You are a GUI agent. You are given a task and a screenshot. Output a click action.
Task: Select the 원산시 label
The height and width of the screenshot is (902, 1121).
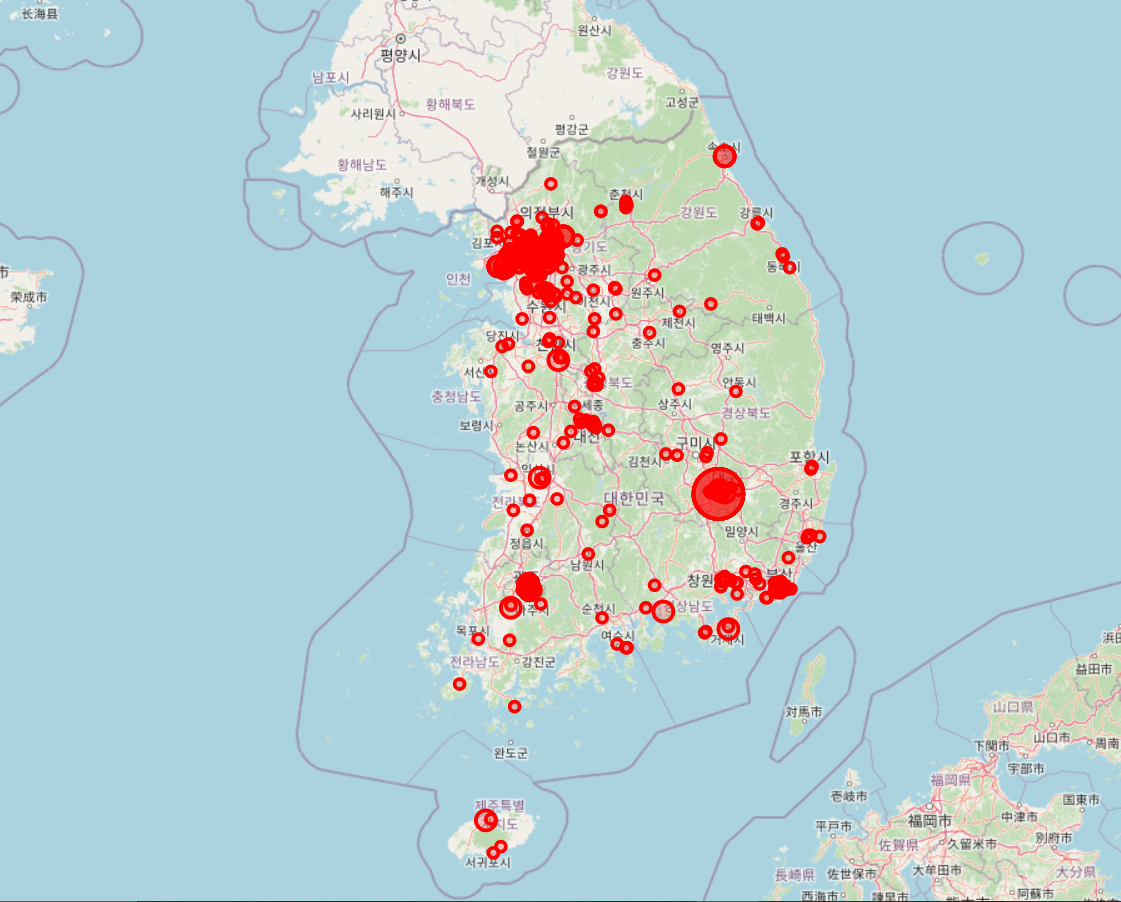595,30
